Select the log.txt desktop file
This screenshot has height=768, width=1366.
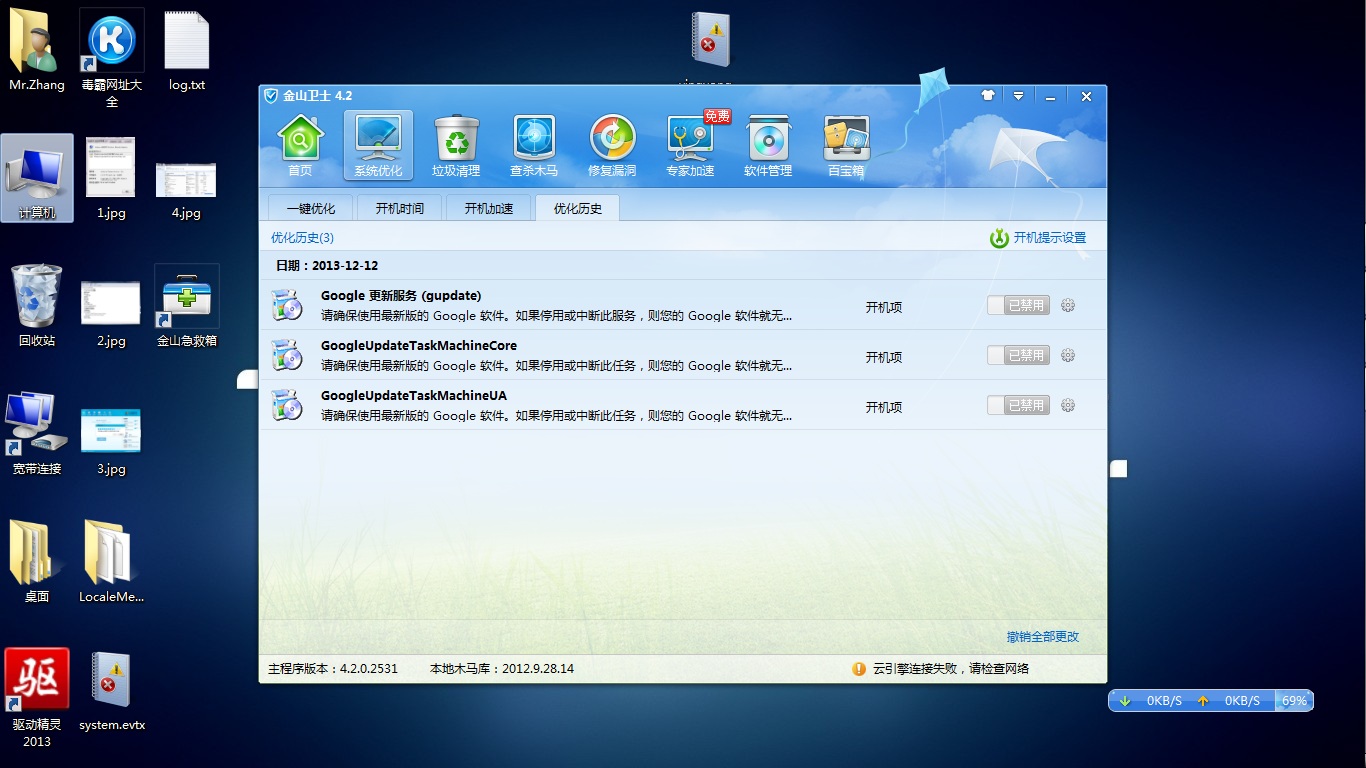[186, 51]
